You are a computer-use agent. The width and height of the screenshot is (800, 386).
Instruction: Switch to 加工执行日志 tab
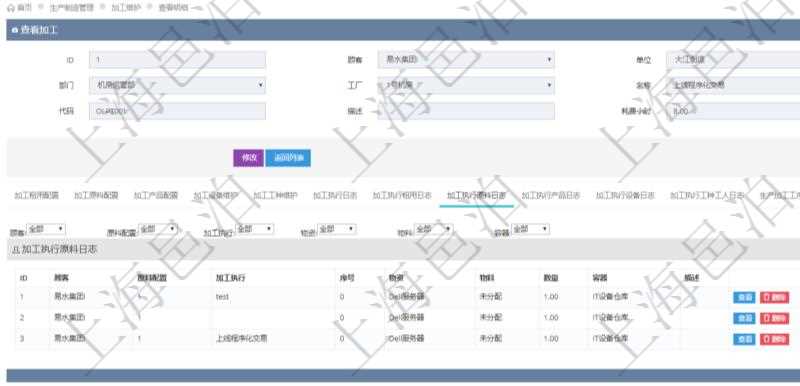(335, 195)
